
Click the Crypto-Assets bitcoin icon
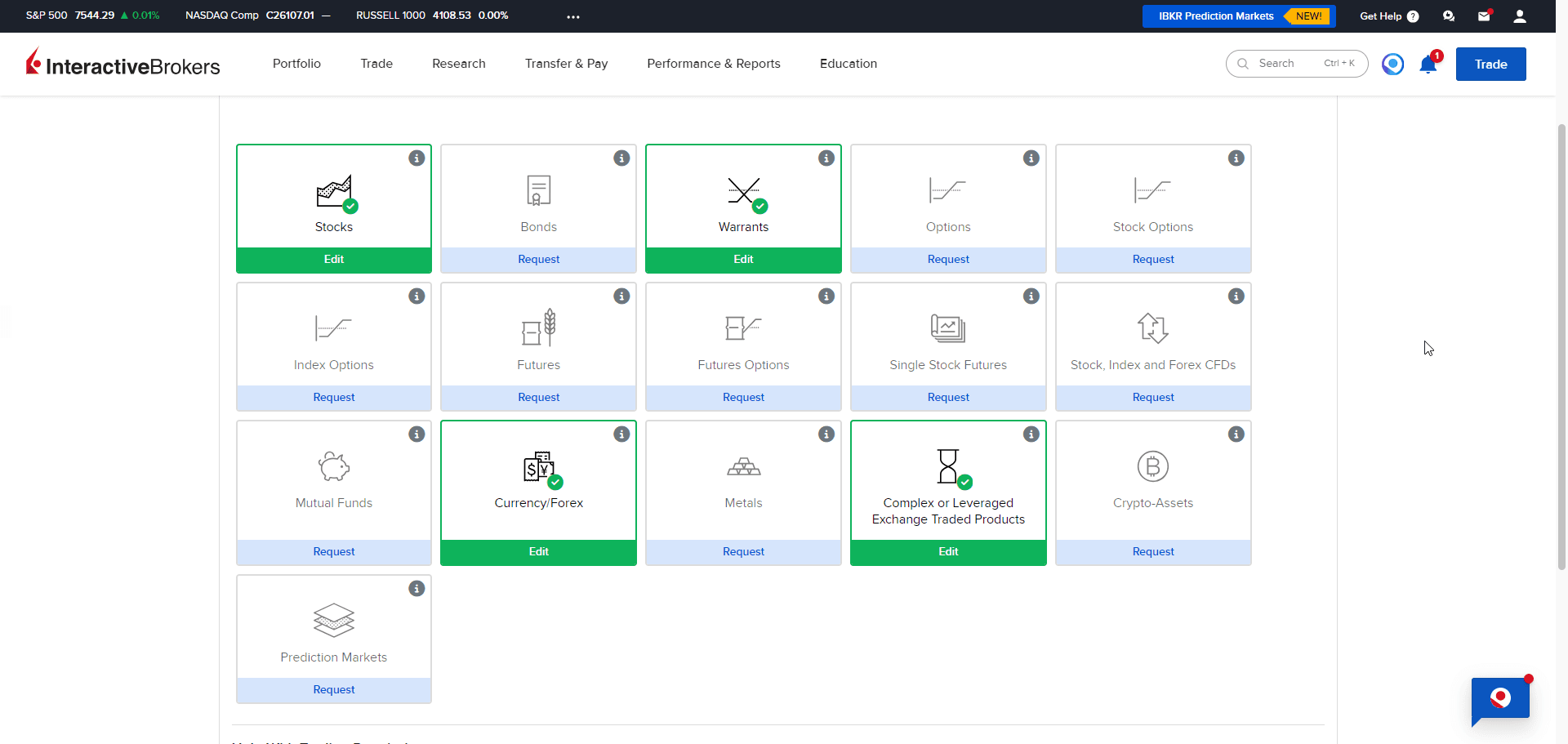point(1153,466)
